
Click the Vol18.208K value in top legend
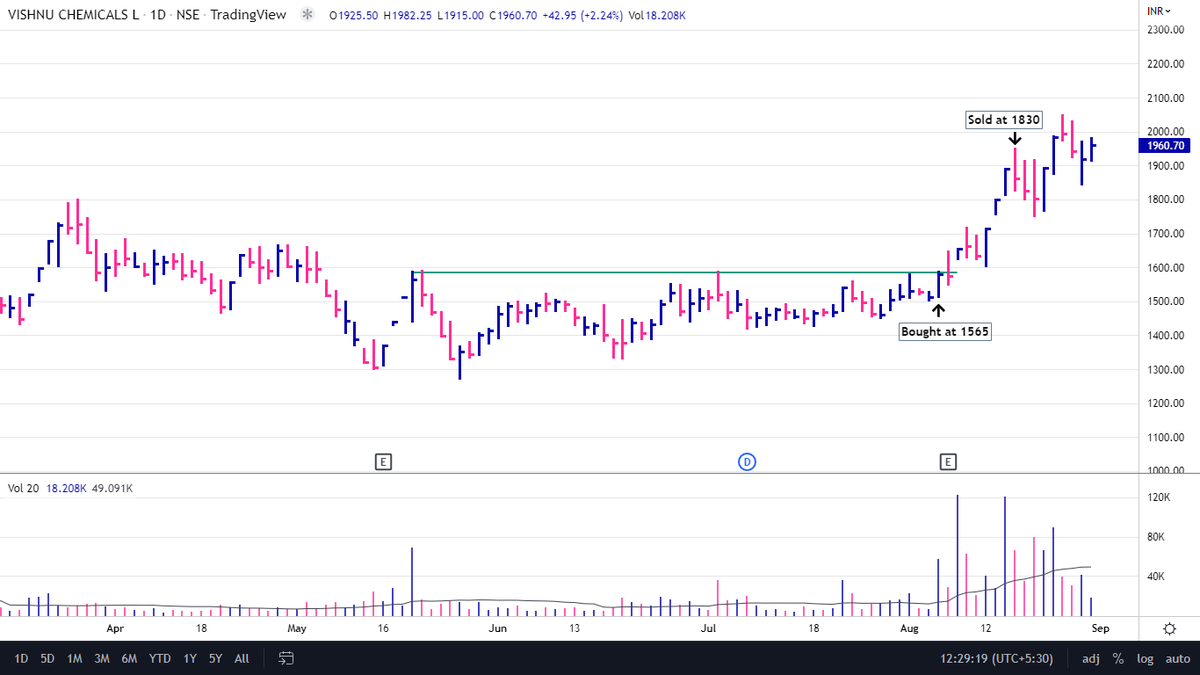(658, 15)
